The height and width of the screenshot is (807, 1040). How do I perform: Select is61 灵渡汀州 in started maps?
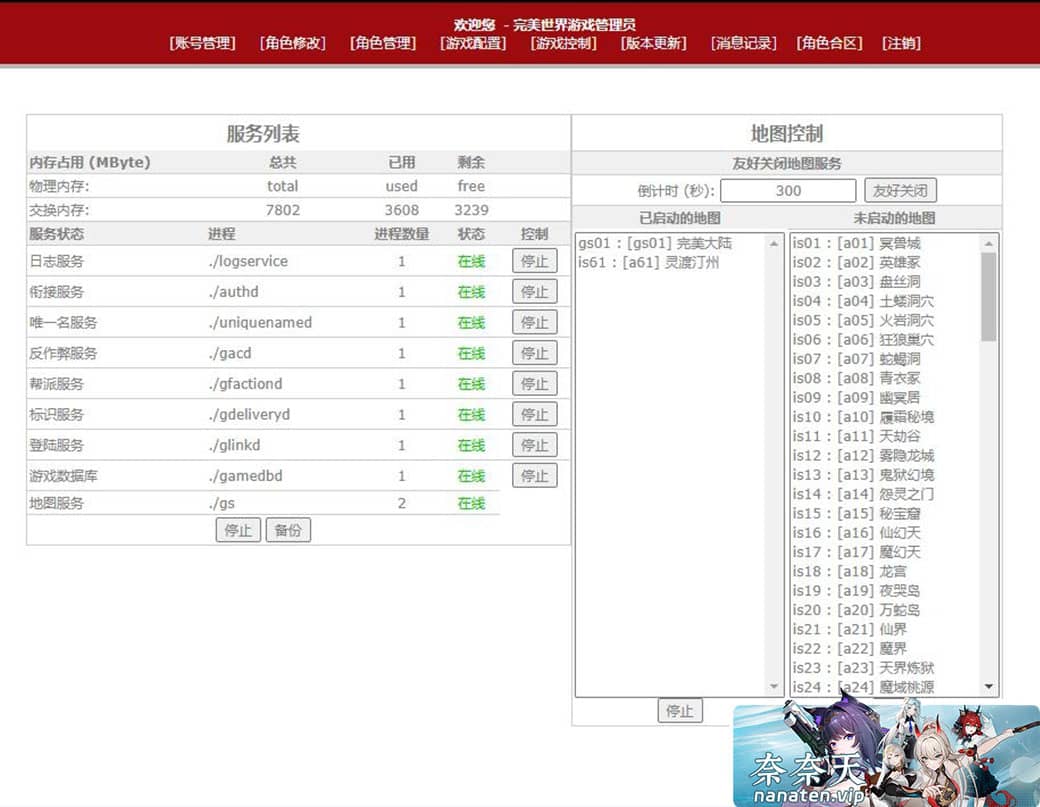[670, 262]
